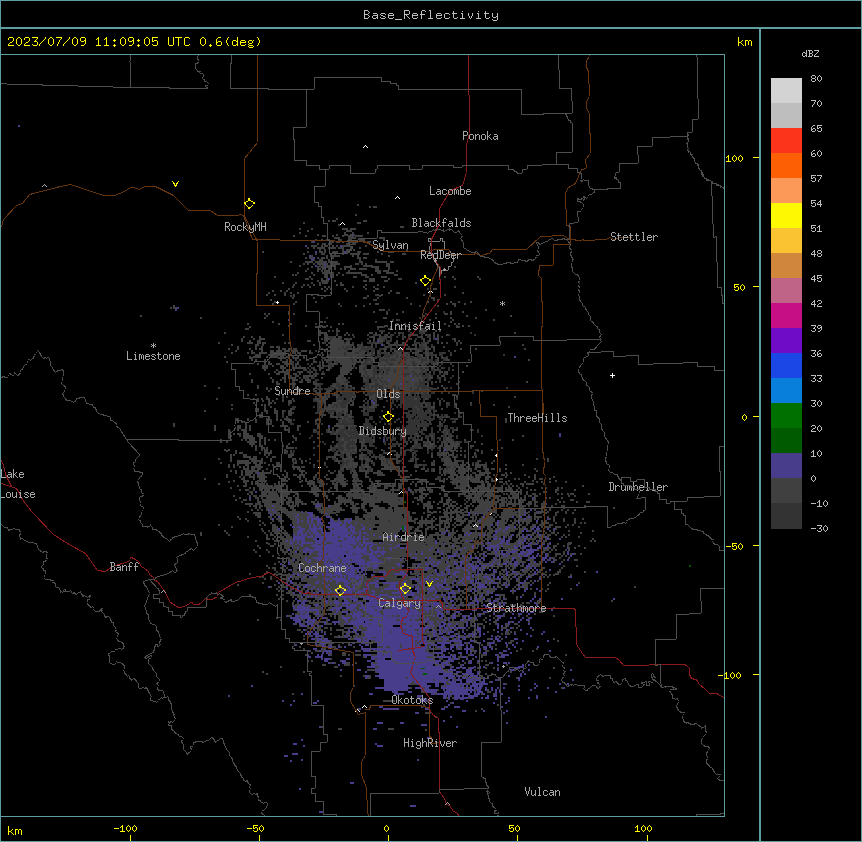Click the Strathmore map label
This screenshot has width=862, height=842.
point(516,608)
